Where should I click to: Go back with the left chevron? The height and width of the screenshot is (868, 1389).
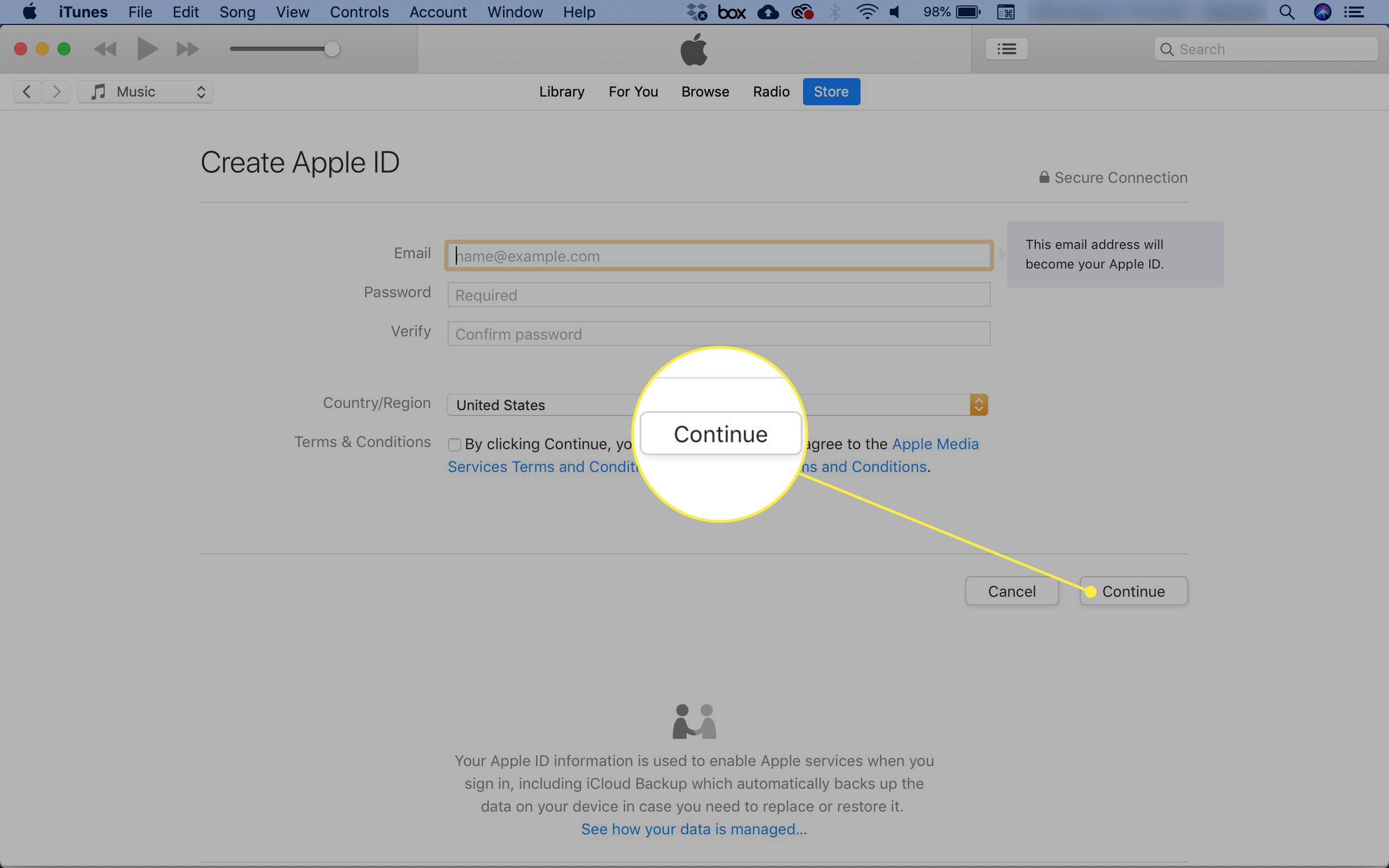27,92
